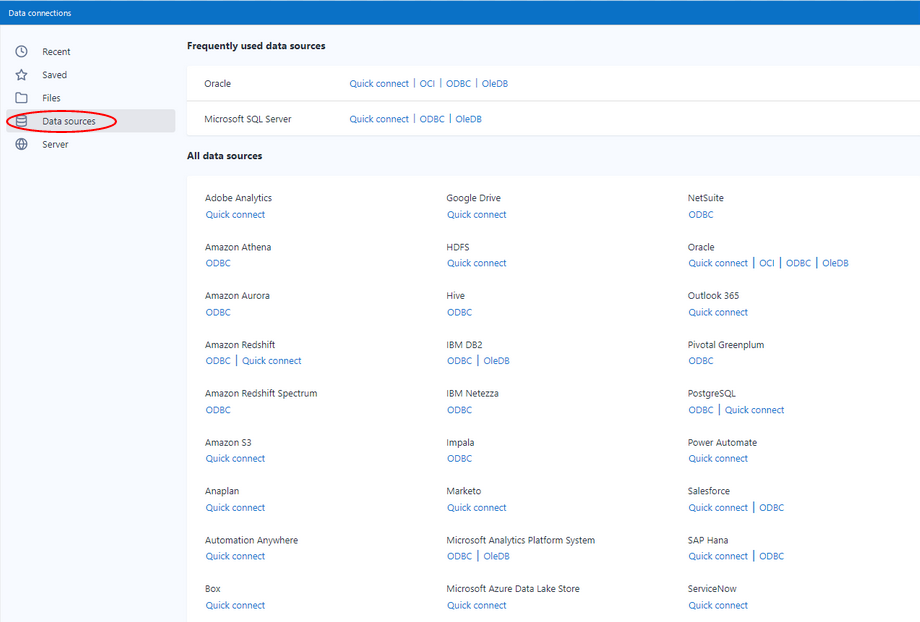The image size is (920, 622).
Task: Select Data sources in sidebar
Action: (x=91, y=121)
